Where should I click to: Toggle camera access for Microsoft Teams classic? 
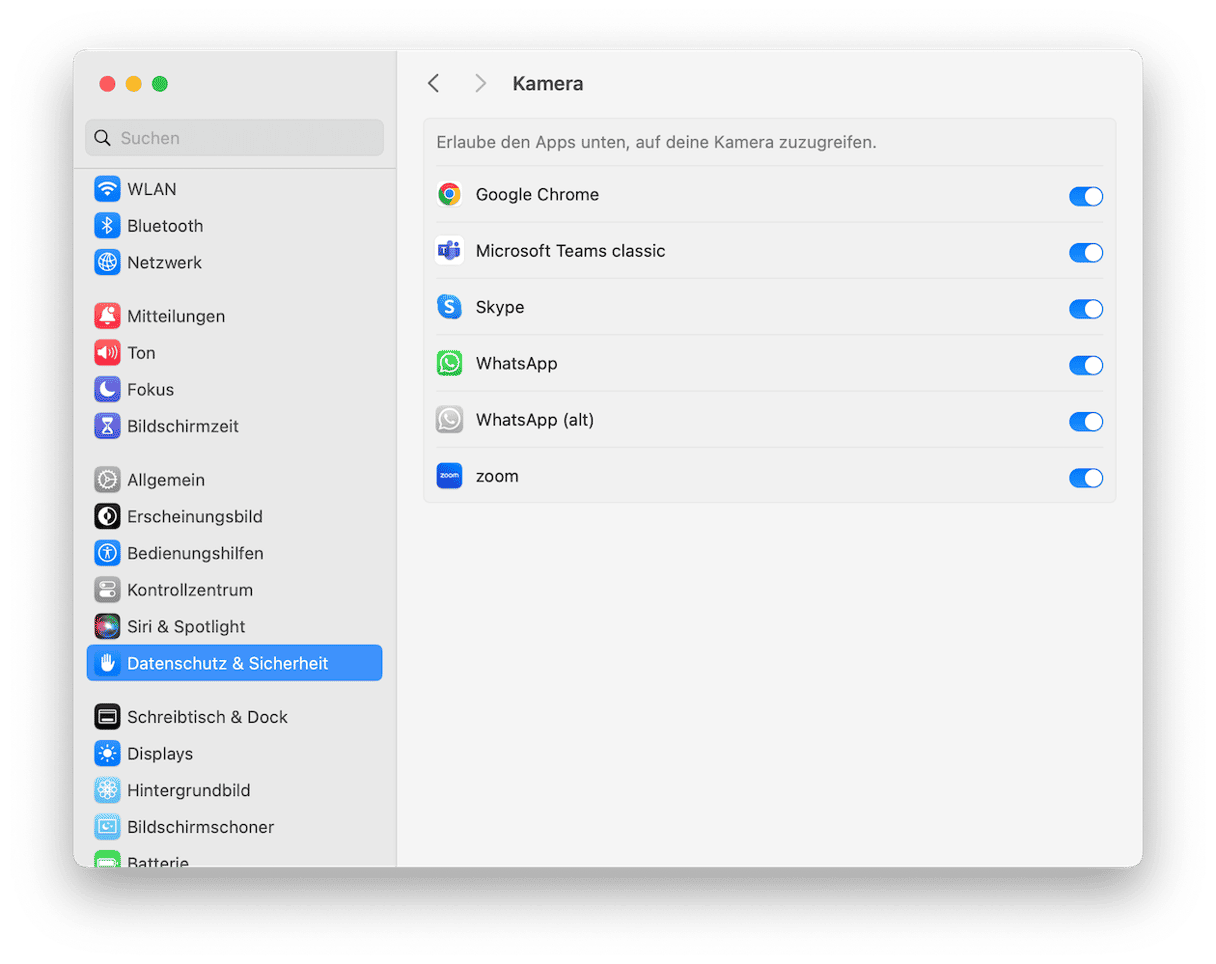click(1086, 252)
